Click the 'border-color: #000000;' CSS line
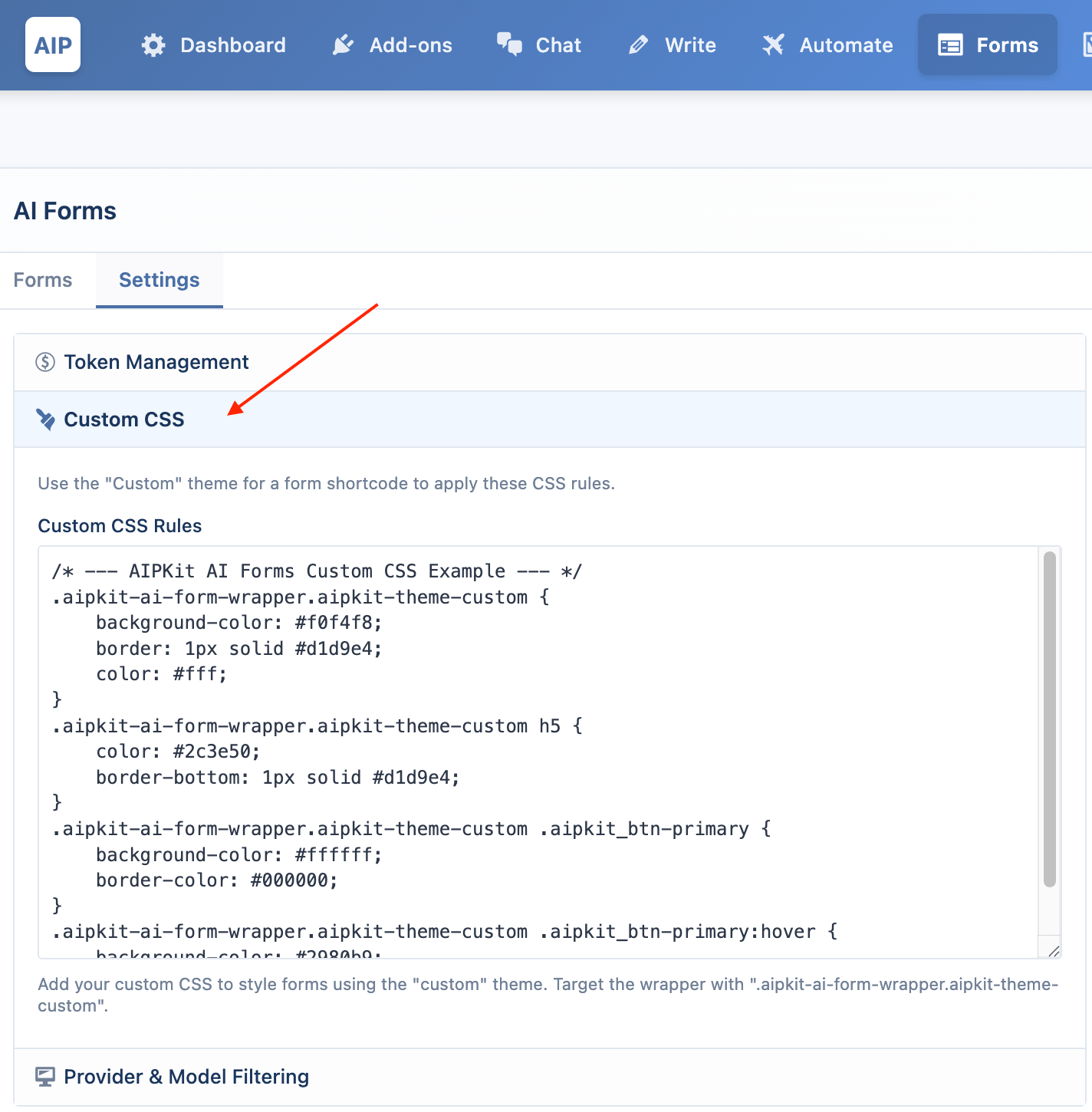The height and width of the screenshot is (1112, 1092). pos(216,880)
